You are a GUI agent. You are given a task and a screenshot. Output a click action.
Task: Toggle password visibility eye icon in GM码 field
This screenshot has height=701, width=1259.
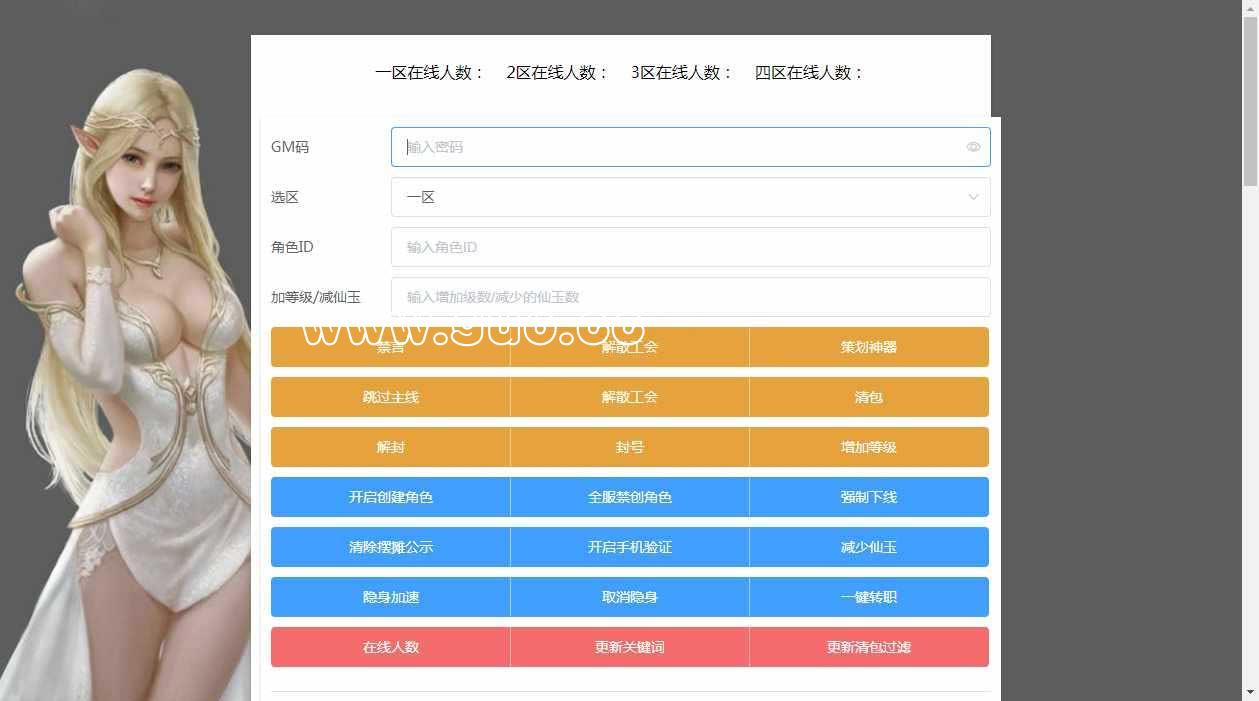(973, 147)
